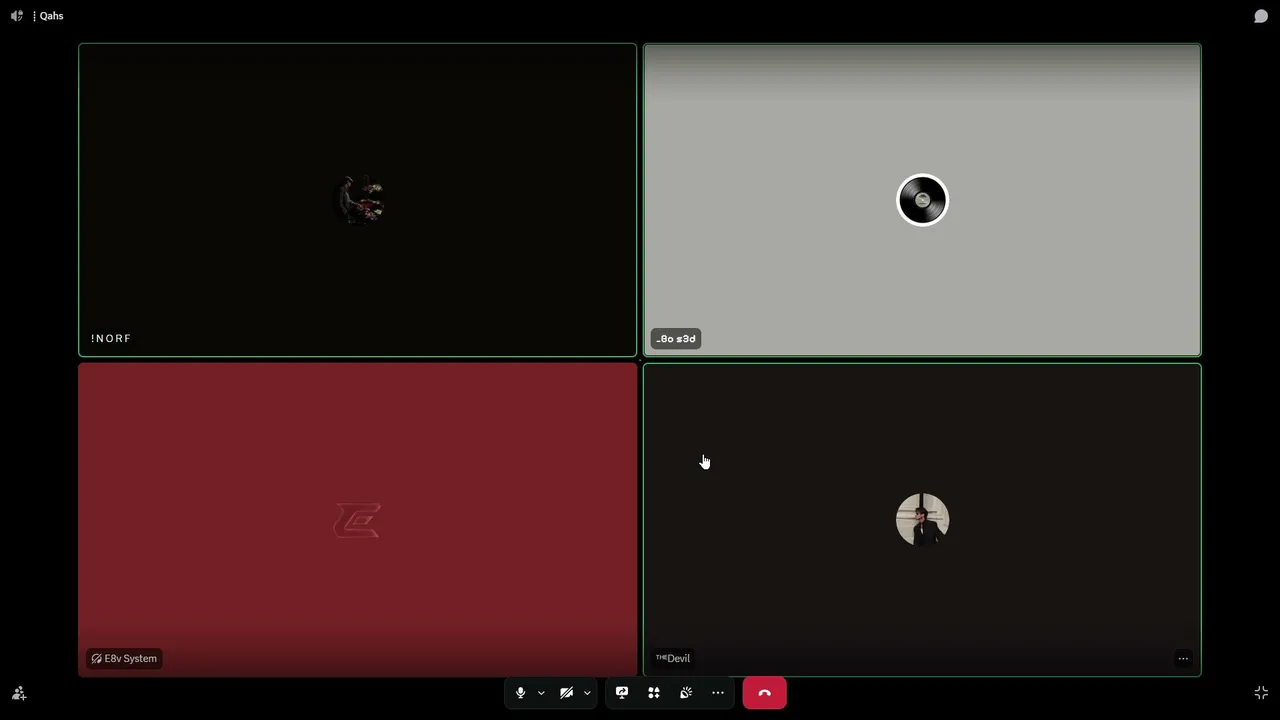Click the mirrored name label on gray tile
The image size is (1280, 720).
point(676,339)
